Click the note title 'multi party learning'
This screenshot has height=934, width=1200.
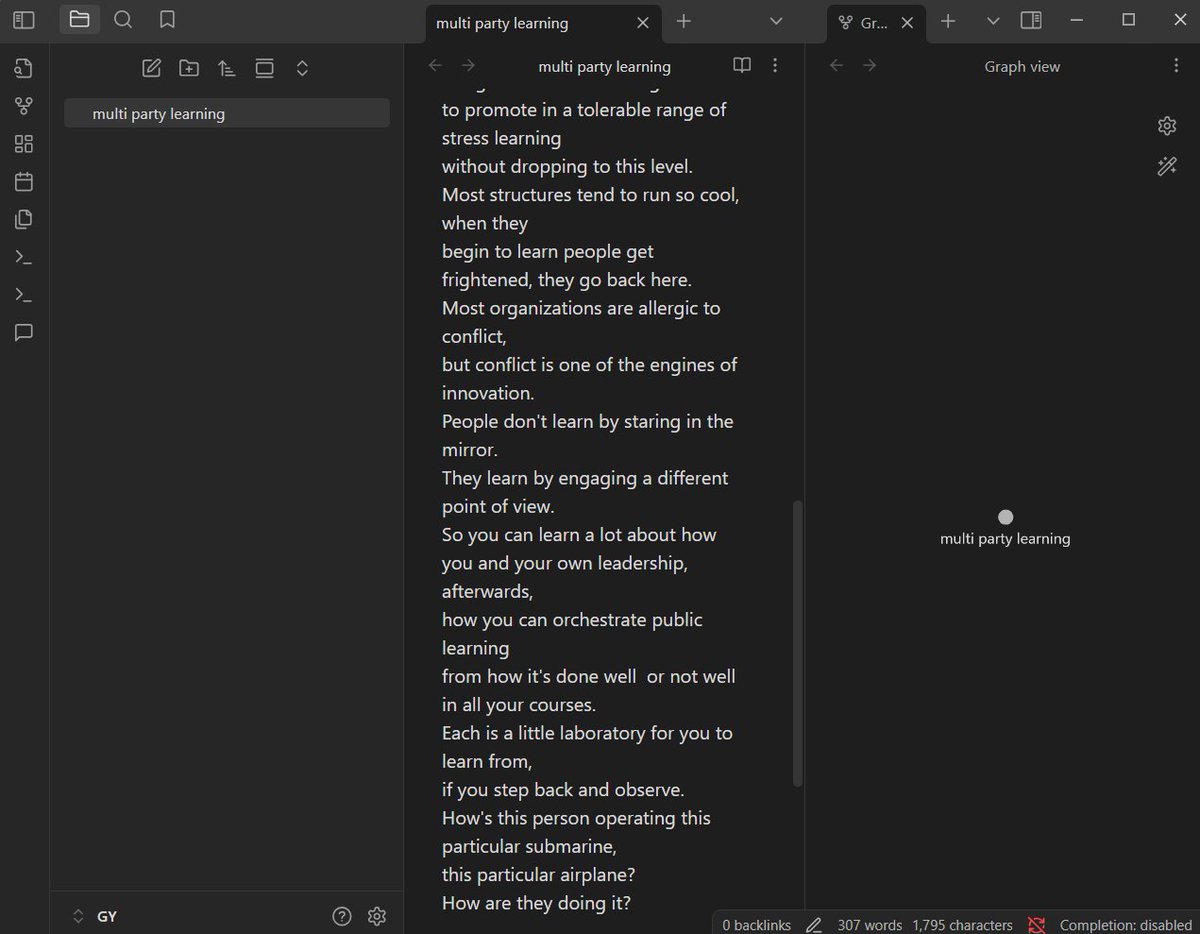point(604,67)
